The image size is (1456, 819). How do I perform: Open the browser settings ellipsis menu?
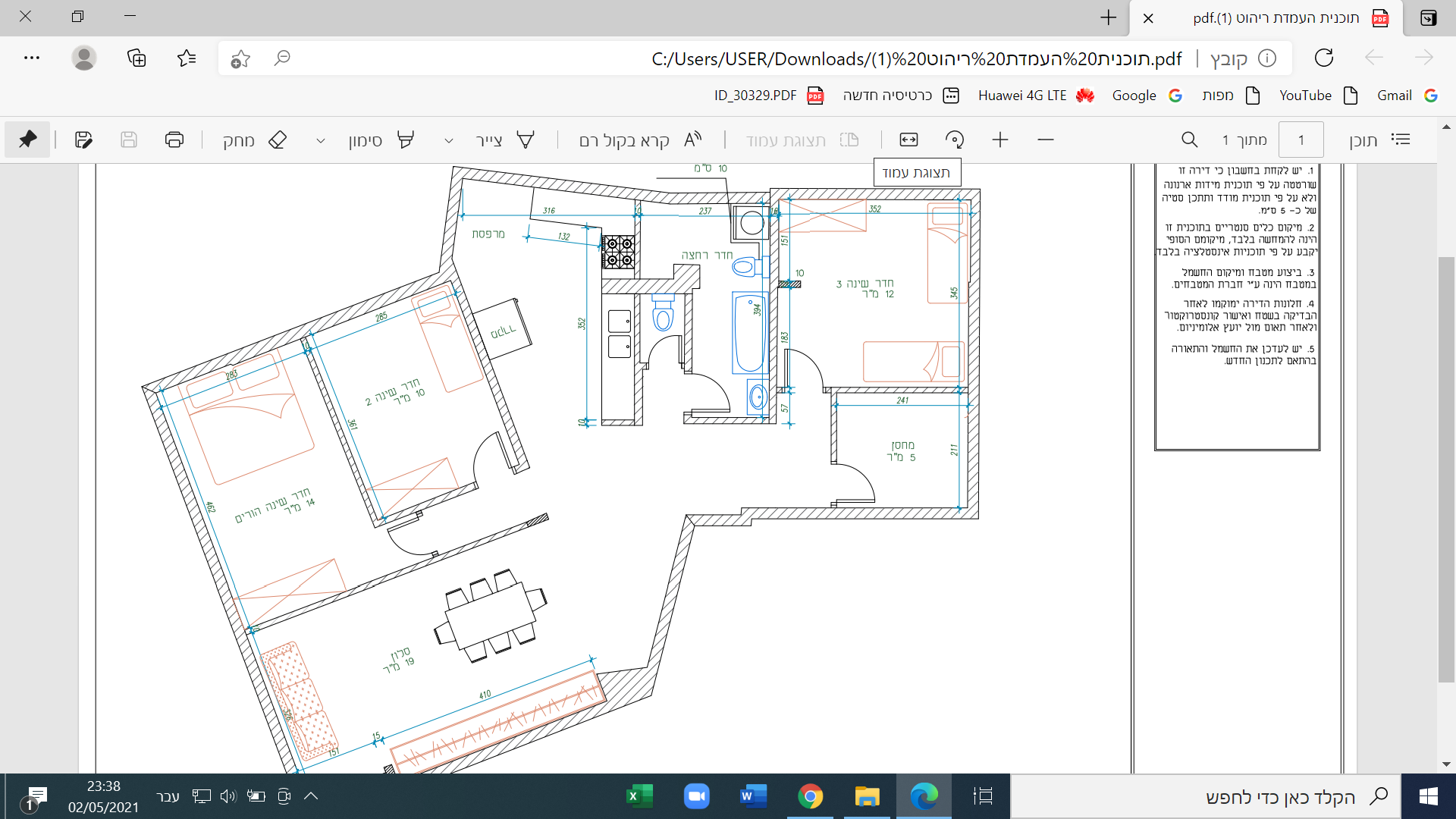pyautogui.click(x=32, y=58)
